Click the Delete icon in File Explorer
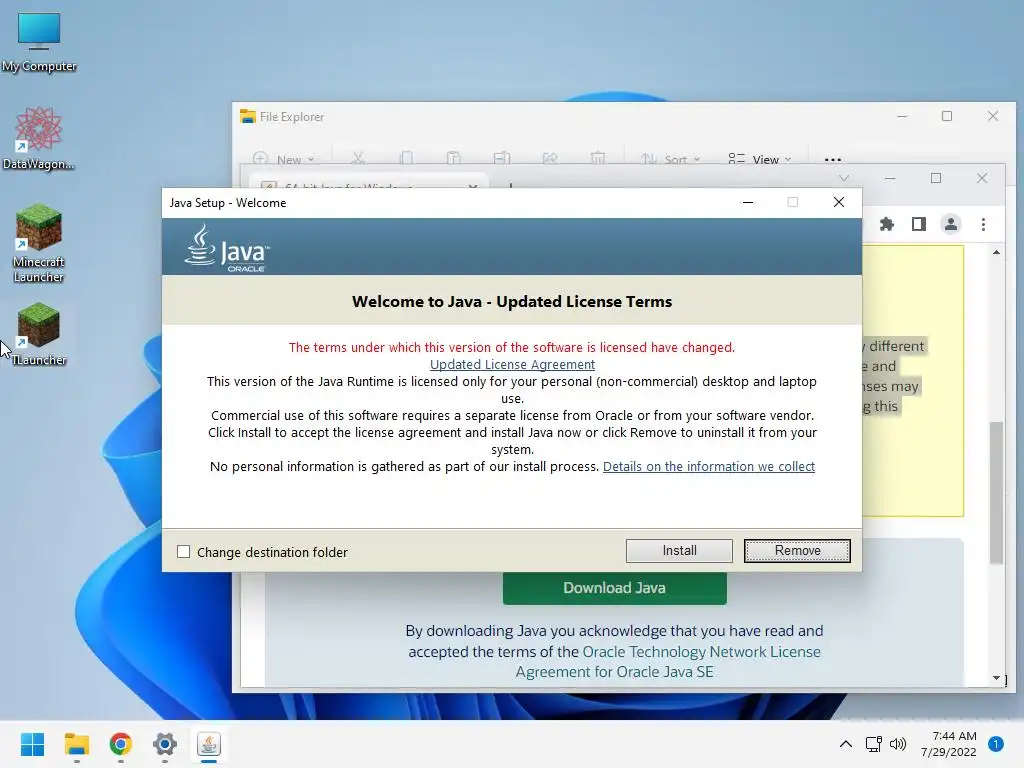 pos(598,159)
